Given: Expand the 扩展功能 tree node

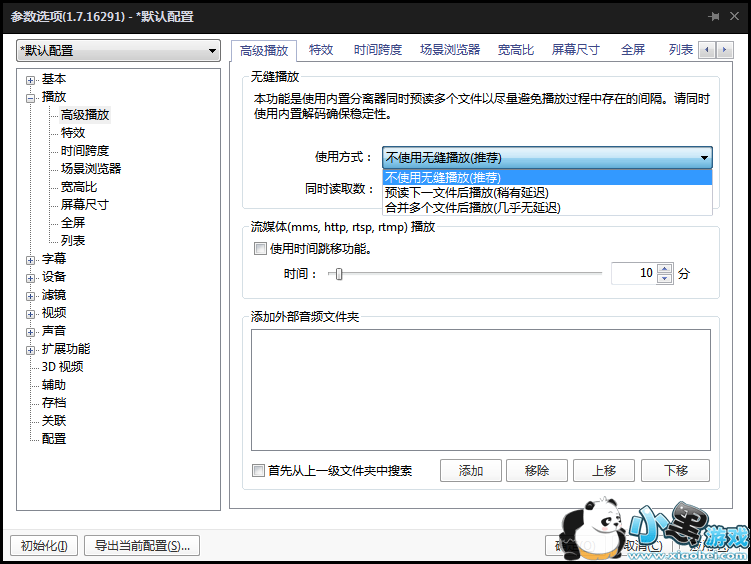Looking at the screenshot, I should click(x=31, y=350).
